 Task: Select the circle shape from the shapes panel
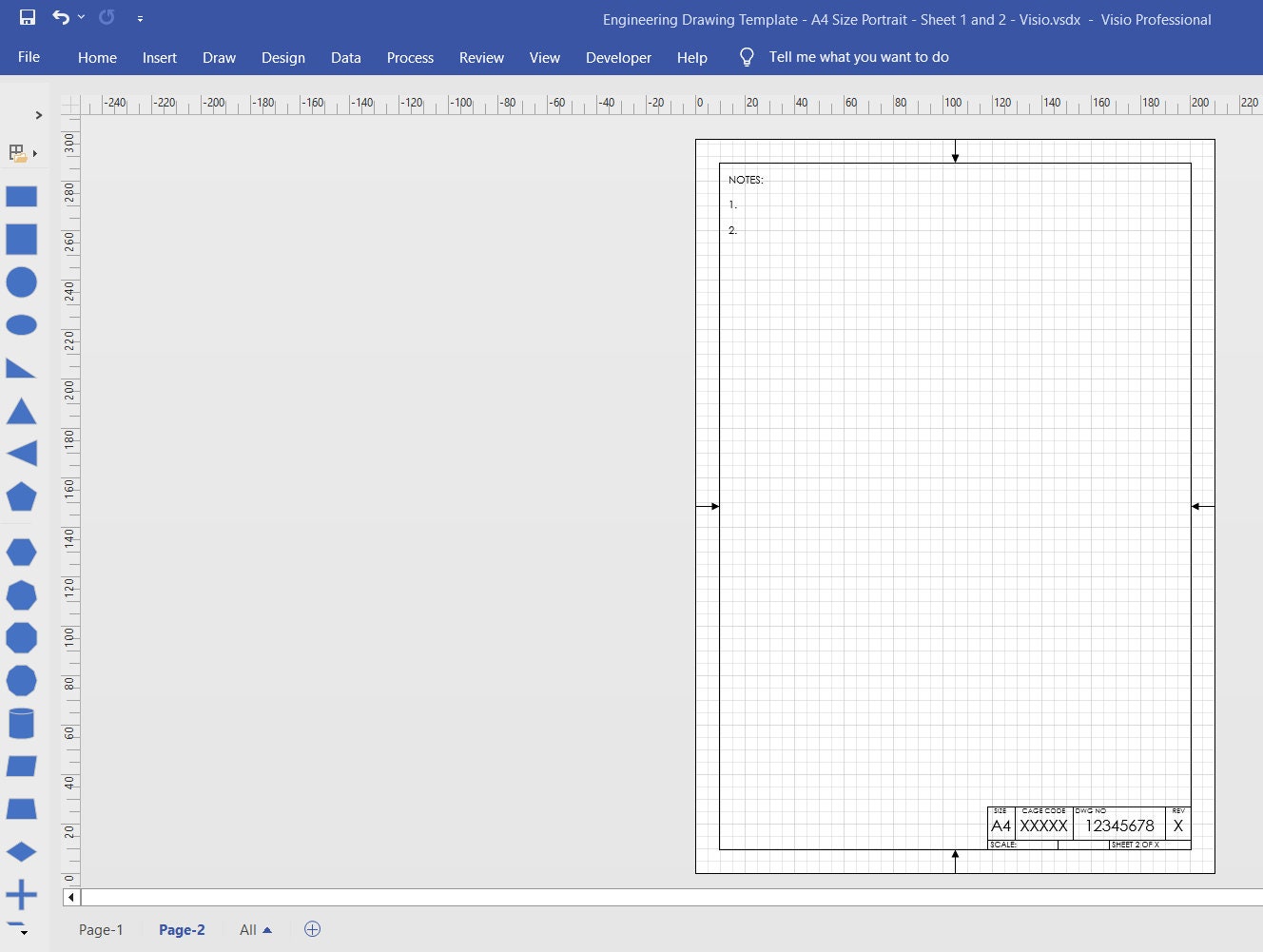coord(21,282)
